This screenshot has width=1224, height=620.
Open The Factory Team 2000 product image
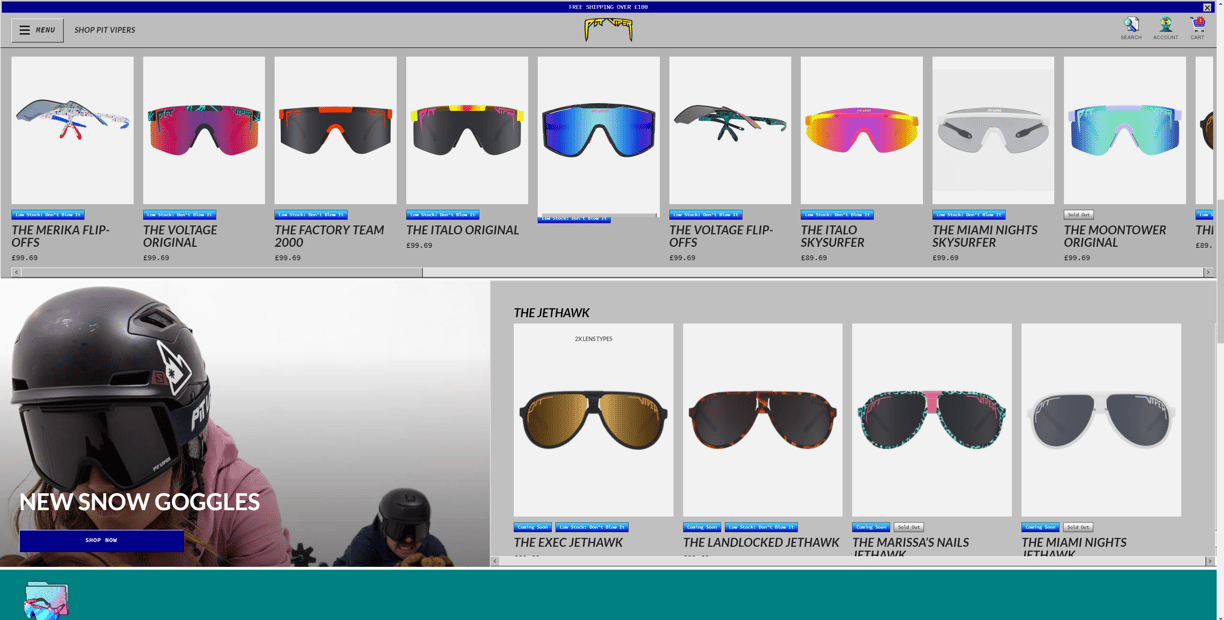(335, 130)
